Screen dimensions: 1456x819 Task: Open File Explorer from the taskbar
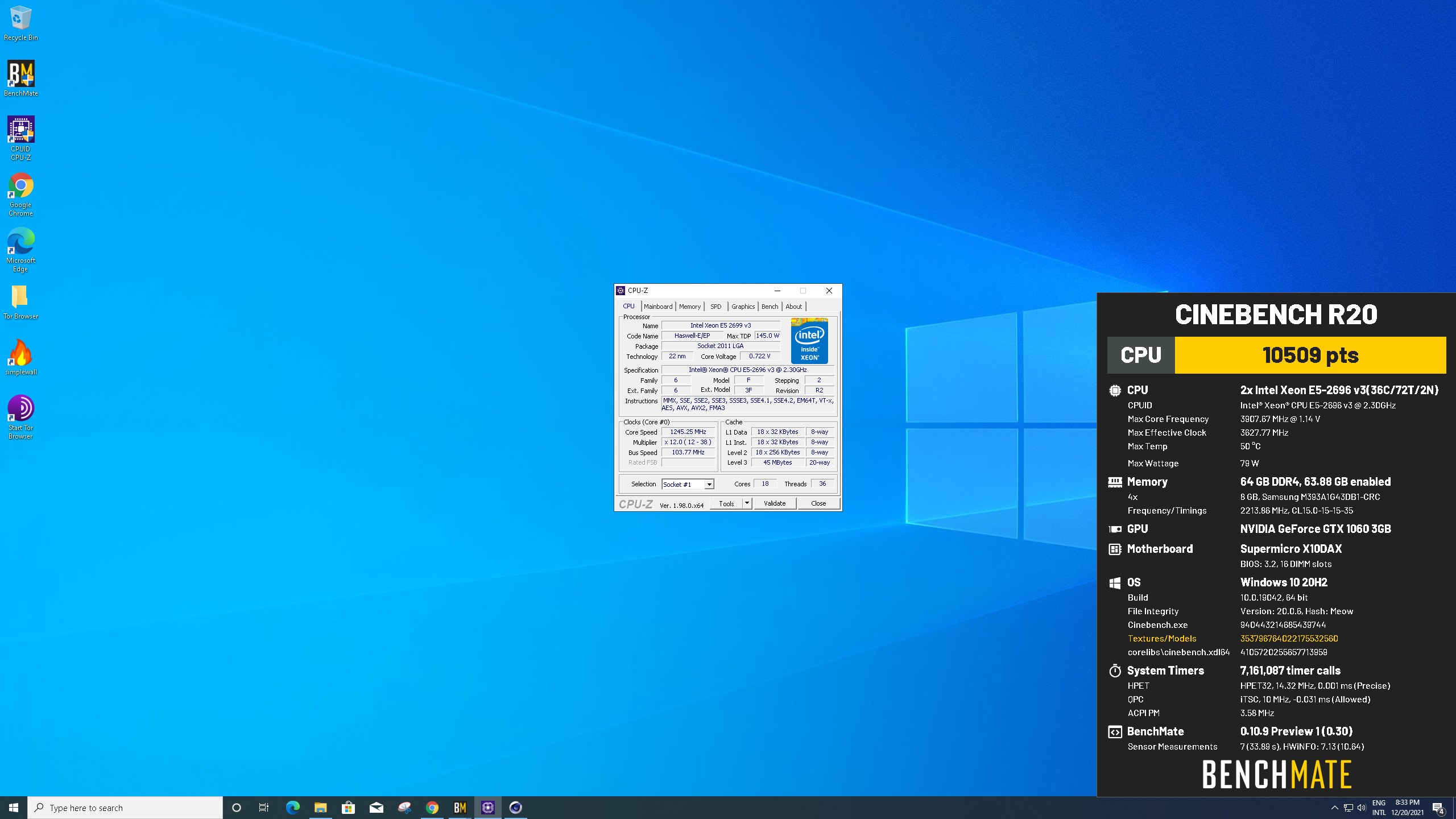click(x=320, y=808)
